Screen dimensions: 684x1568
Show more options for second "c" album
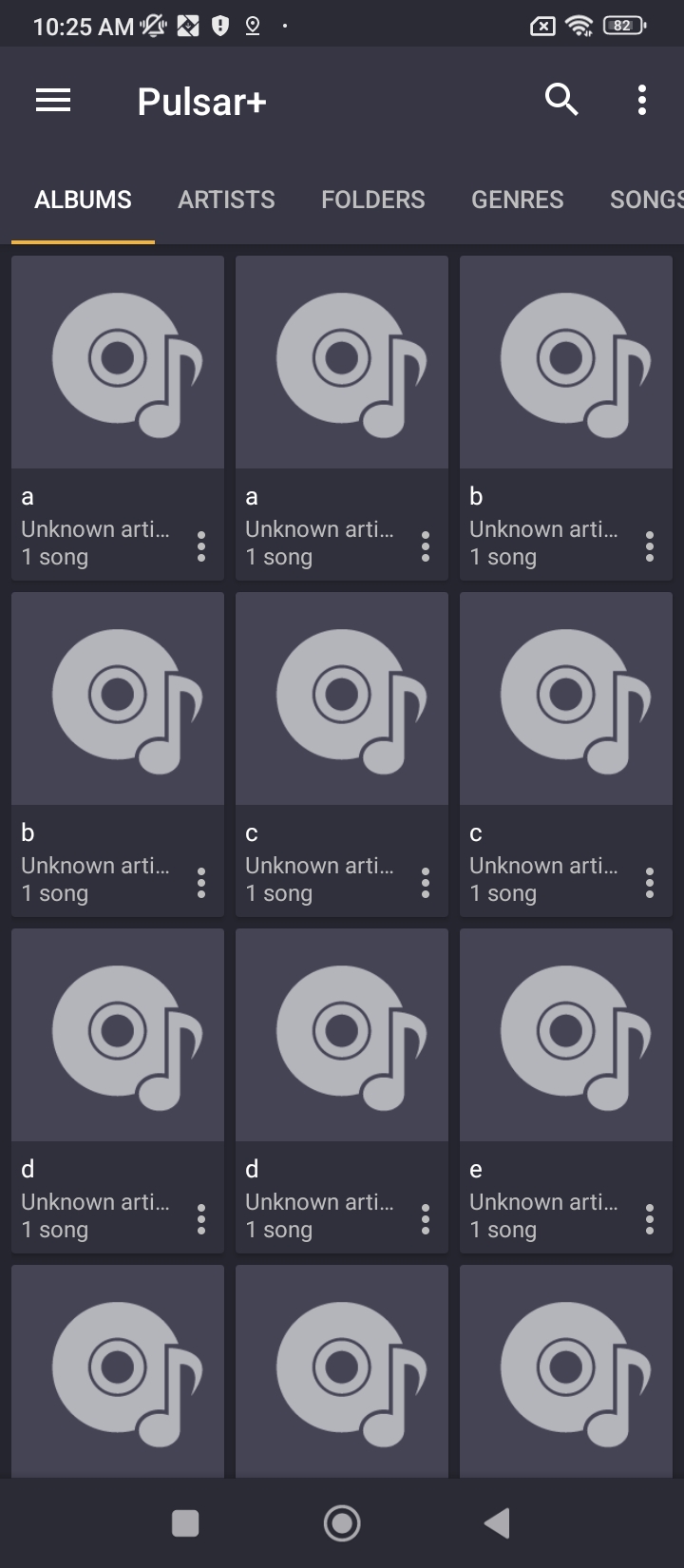click(x=650, y=883)
